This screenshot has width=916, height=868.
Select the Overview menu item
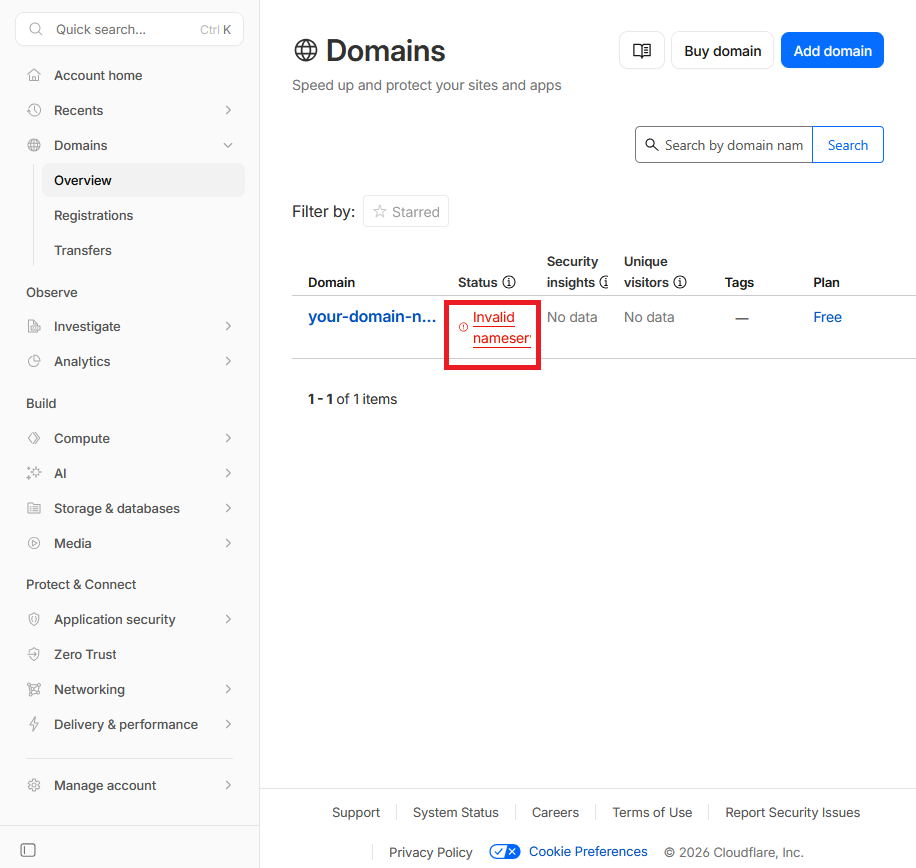point(143,180)
